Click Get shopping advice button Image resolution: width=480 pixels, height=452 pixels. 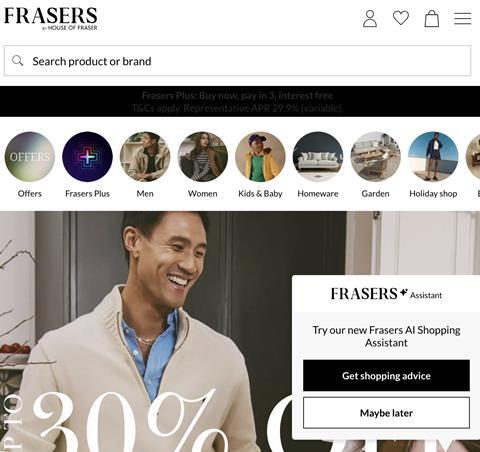[386, 376]
